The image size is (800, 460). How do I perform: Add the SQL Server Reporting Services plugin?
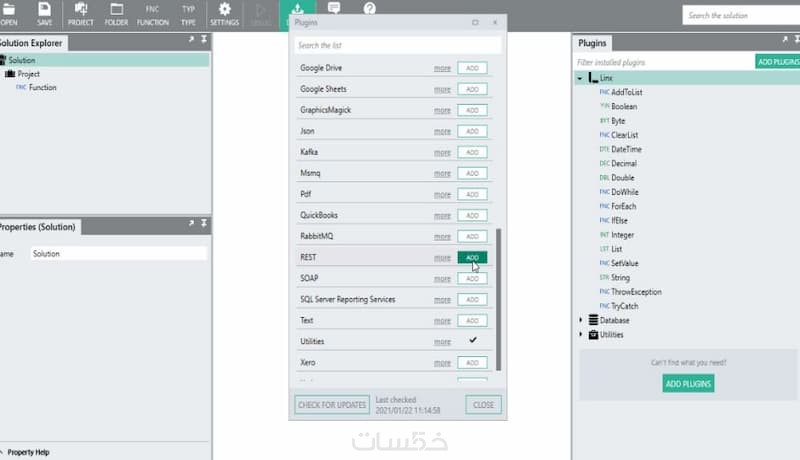[x=472, y=300]
